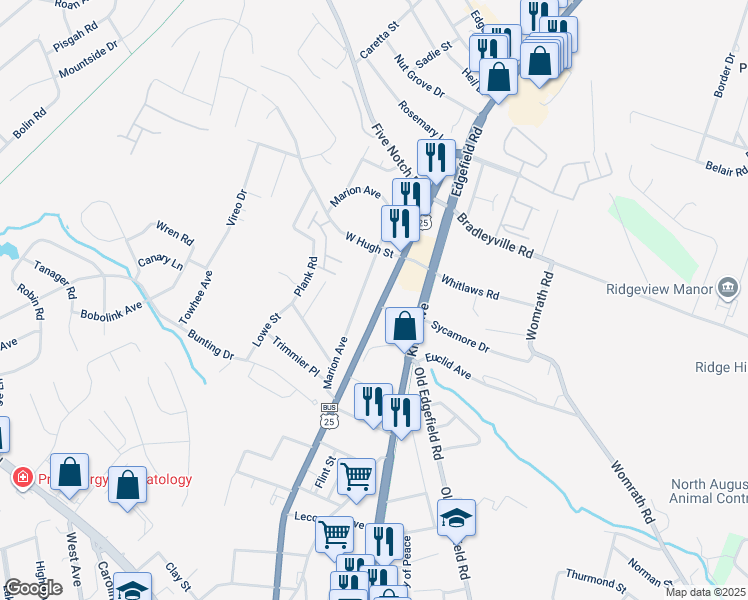The width and height of the screenshot is (748, 600).
Task: Select the Ridgeview Manor place label
Action: point(659,289)
